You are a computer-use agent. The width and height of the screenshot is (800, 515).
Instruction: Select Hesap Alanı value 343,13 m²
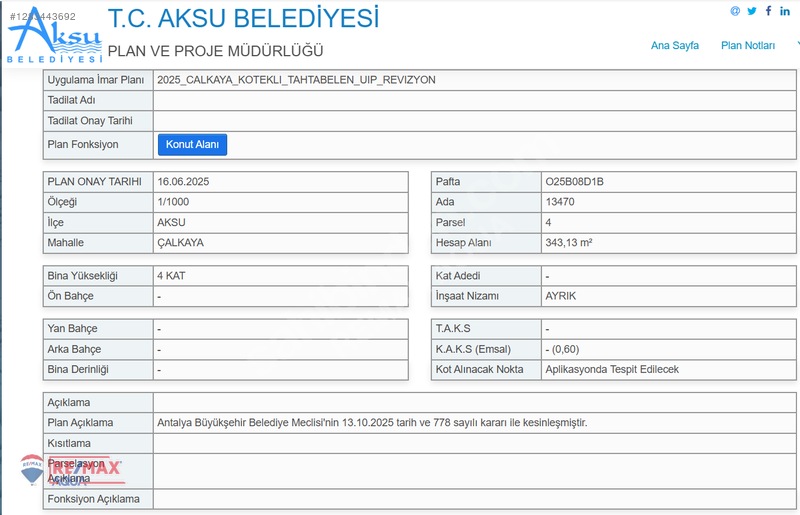pos(569,243)
